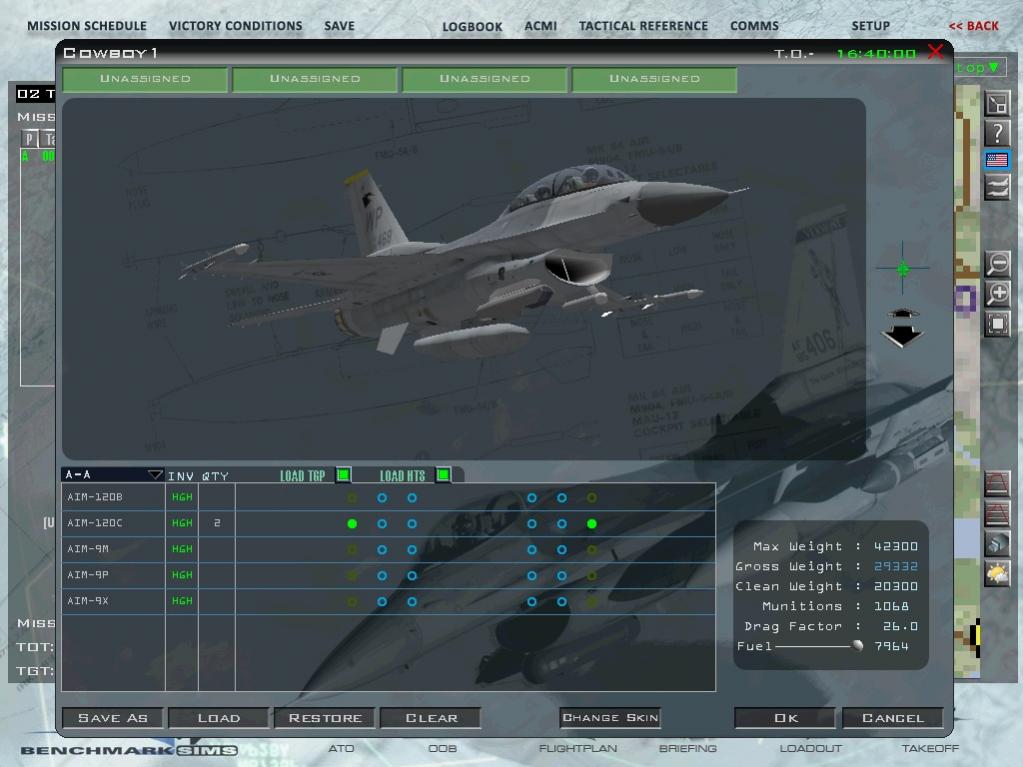Click the Restore button
This screenshot has width=1023, height=767.
click(325, 718)
